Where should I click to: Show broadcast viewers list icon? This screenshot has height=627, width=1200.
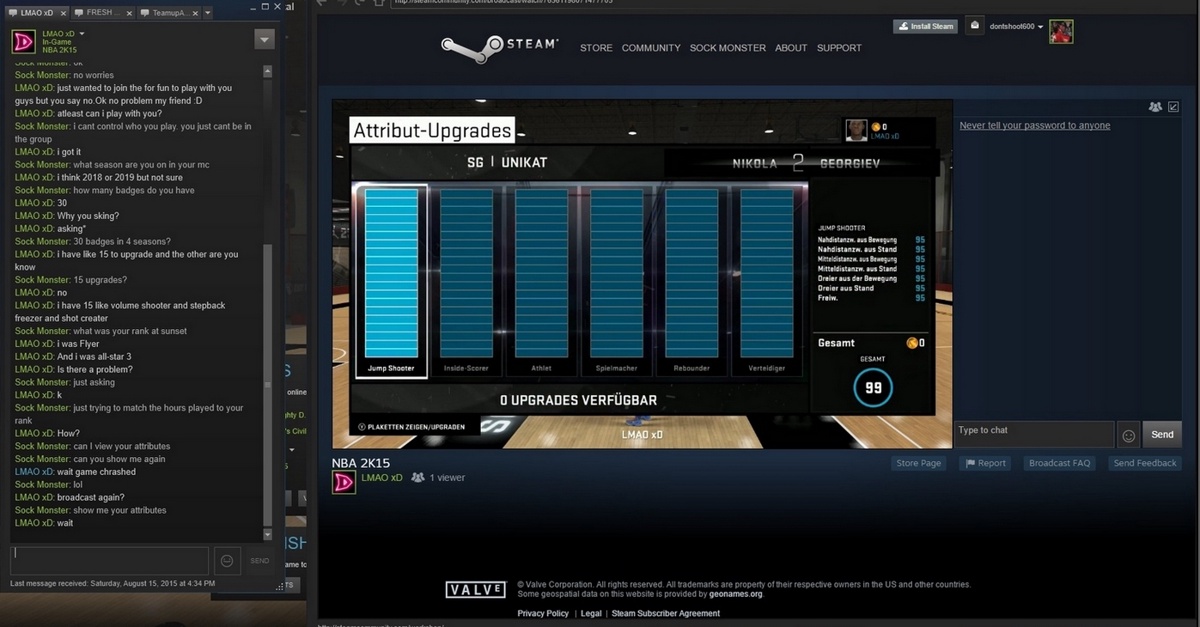click(x=1155, y=107)
